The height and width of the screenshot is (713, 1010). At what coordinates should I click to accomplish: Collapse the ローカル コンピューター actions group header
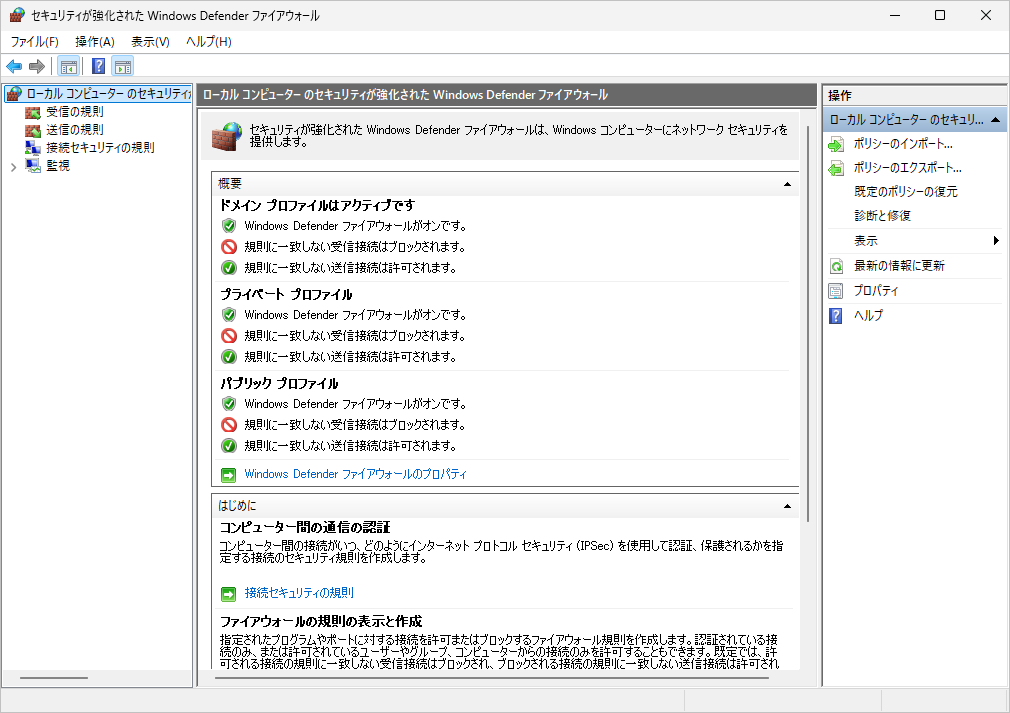995,120
